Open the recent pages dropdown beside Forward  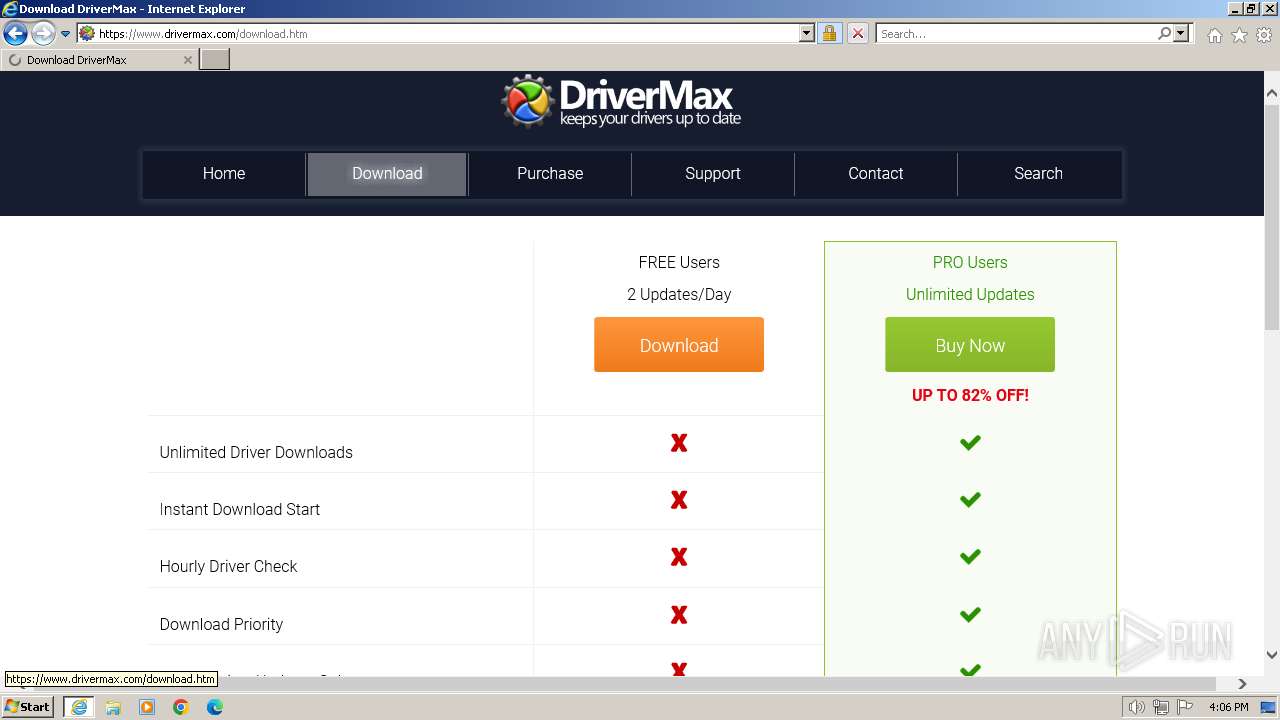[65, 34]
